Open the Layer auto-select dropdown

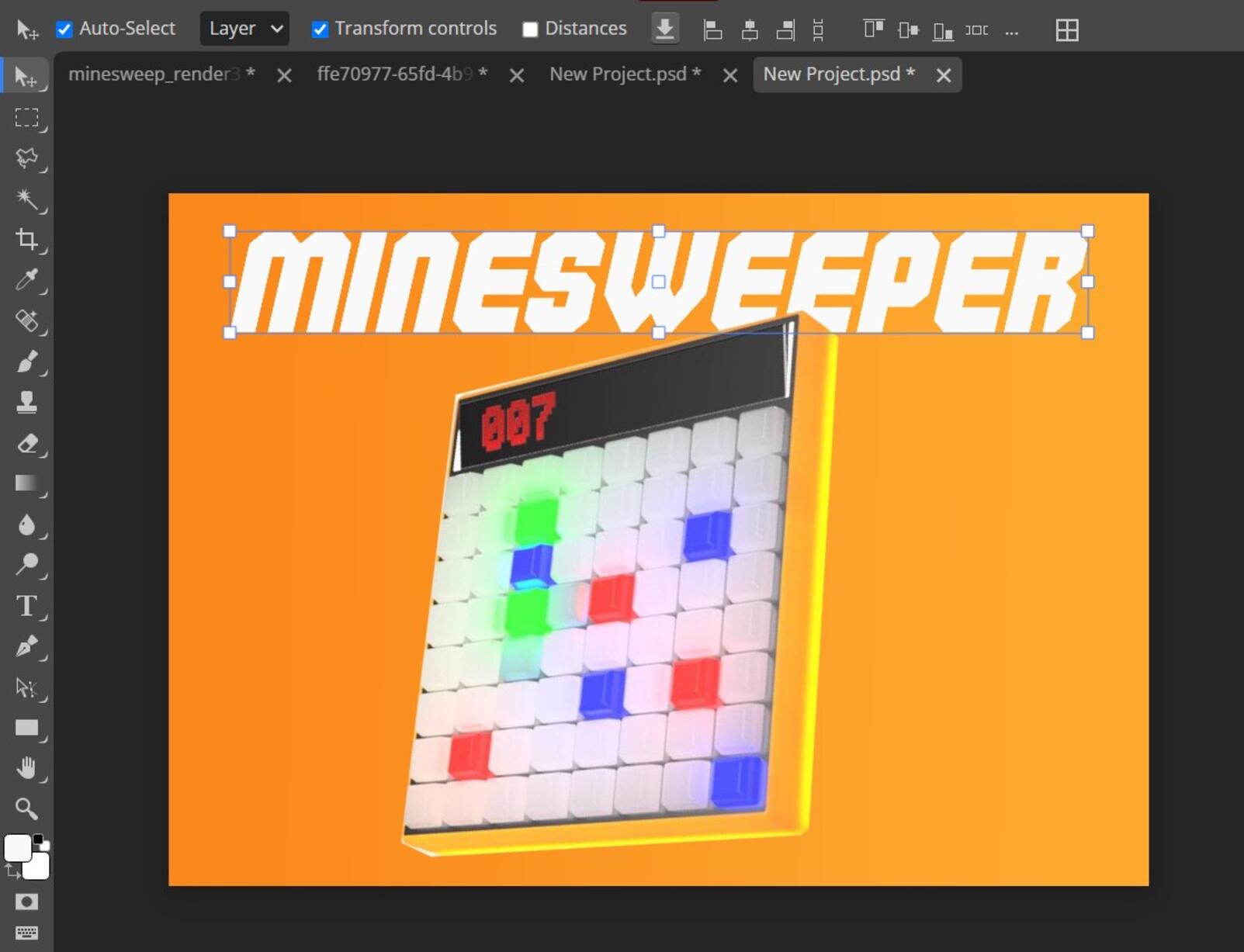point(244,29)
